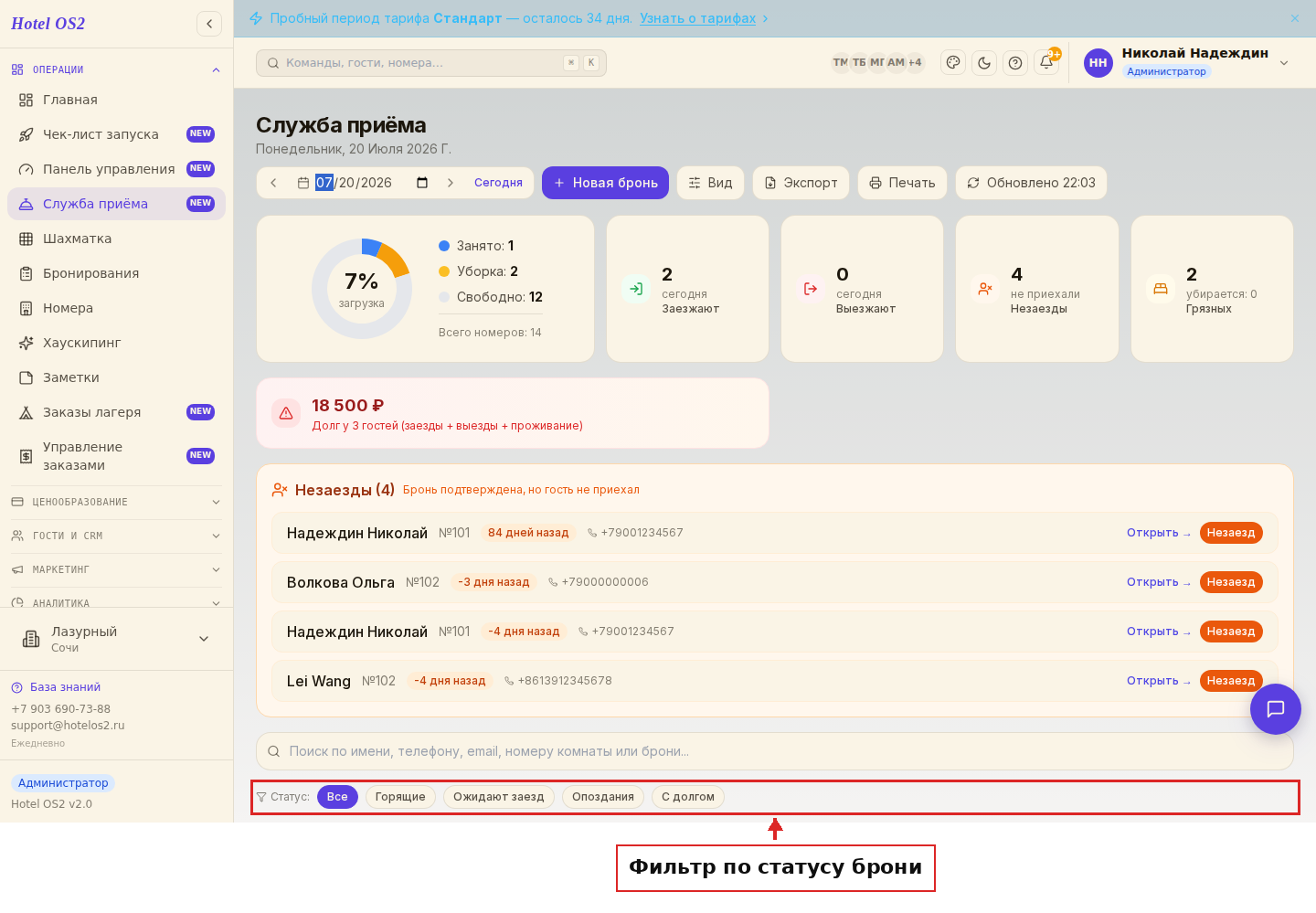Click occupancy donut chart 7% загрузка
This screenshot has width=1316, height=913.
(362, 289)
